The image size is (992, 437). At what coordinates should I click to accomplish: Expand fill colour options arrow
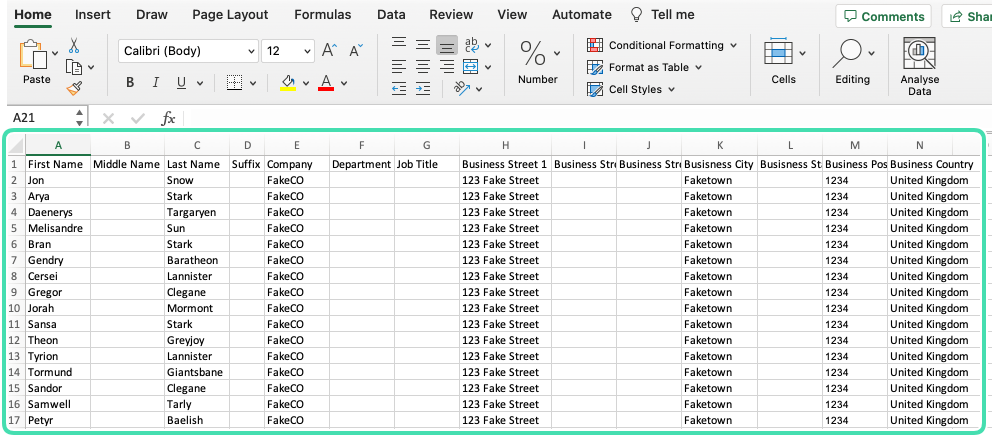[x=306, y=83]
